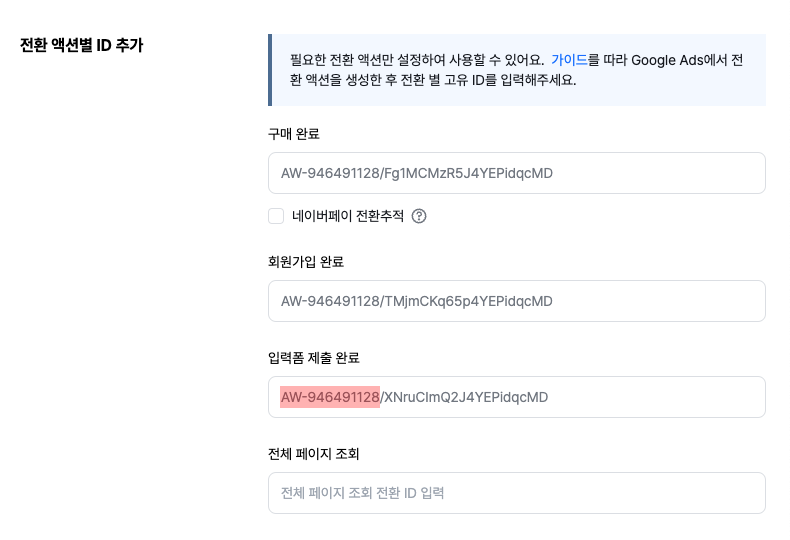Click the highlighted AW-946491128 text
Screen dimensions: 790x540
point(330,397)
